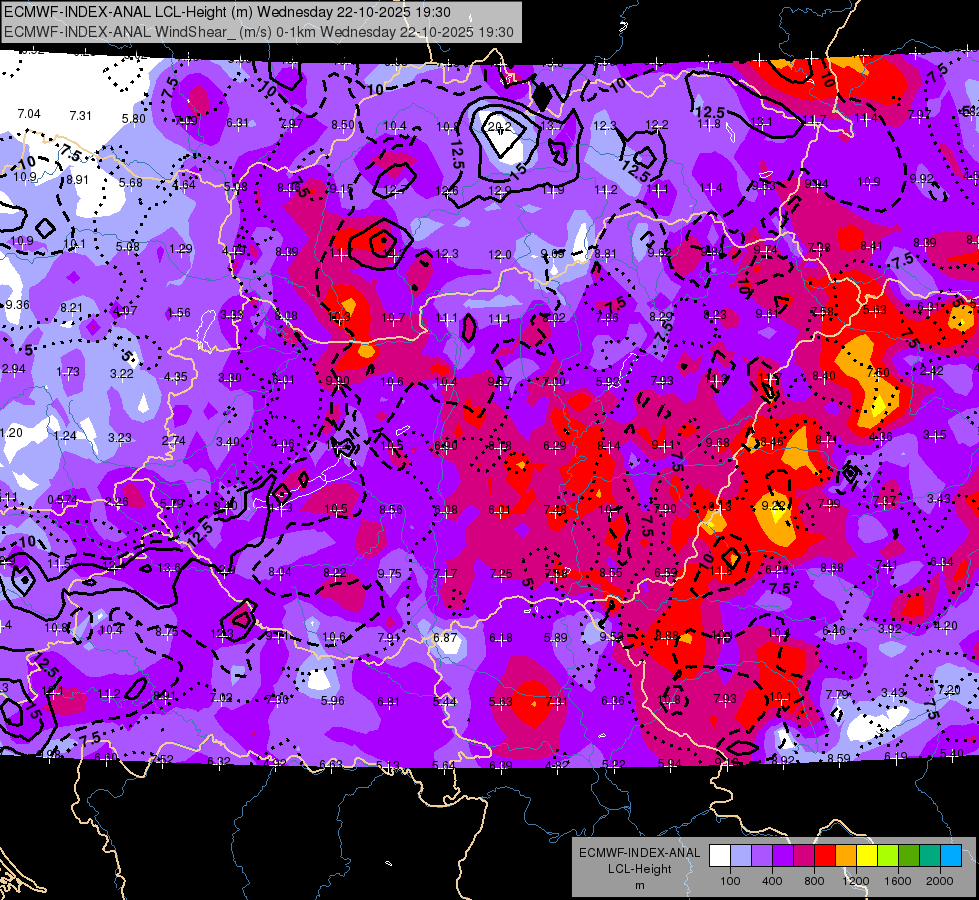This screenshot has width=979, height=900.
Task: Click the vivid violet legend swatch
Action: [783, 856]
